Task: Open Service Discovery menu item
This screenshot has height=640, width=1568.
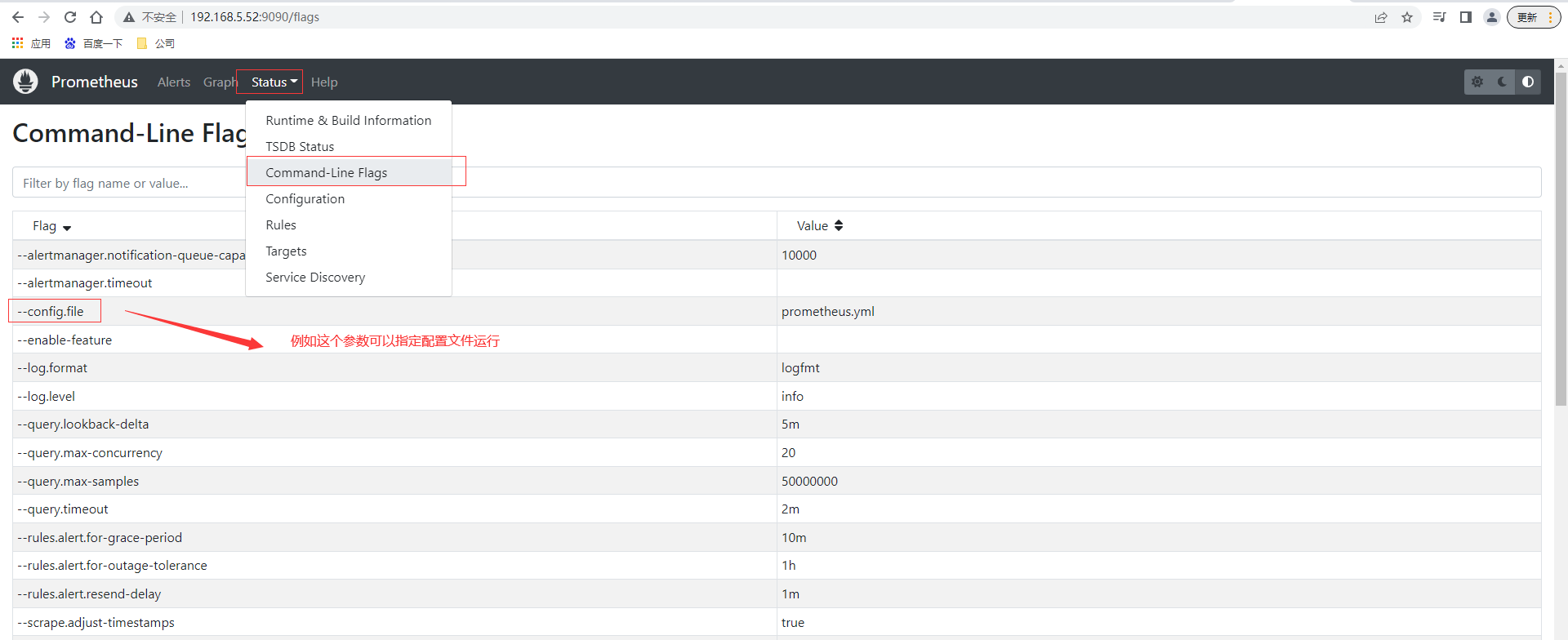Action: [x=349, y=277]
